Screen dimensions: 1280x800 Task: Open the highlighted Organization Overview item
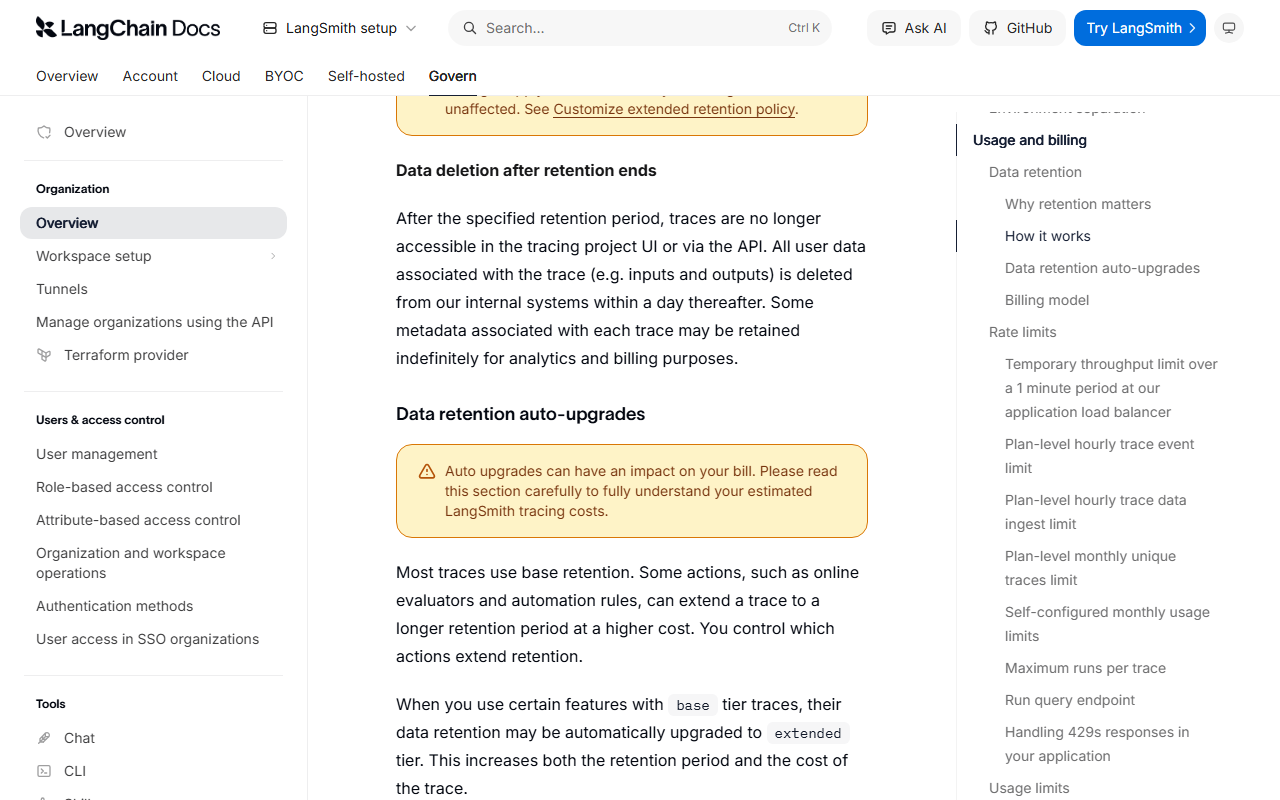coord(153,223)
